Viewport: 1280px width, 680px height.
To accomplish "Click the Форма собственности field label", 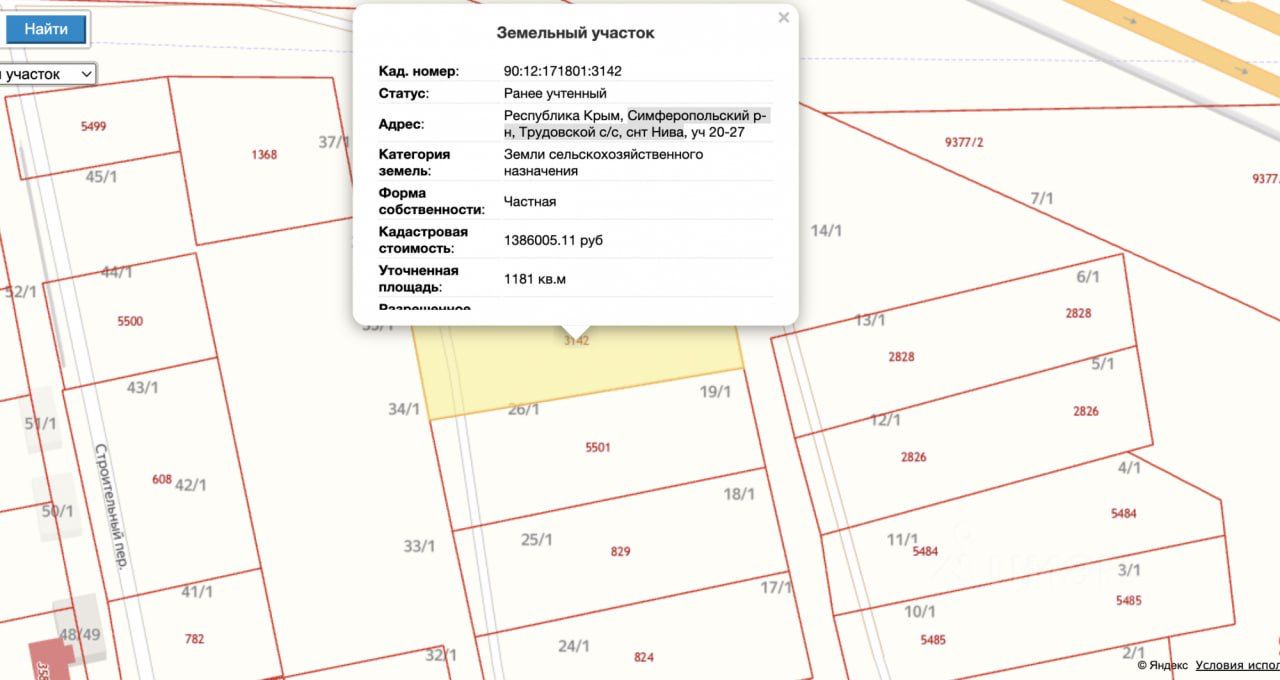I will click(x=431, y=201).
